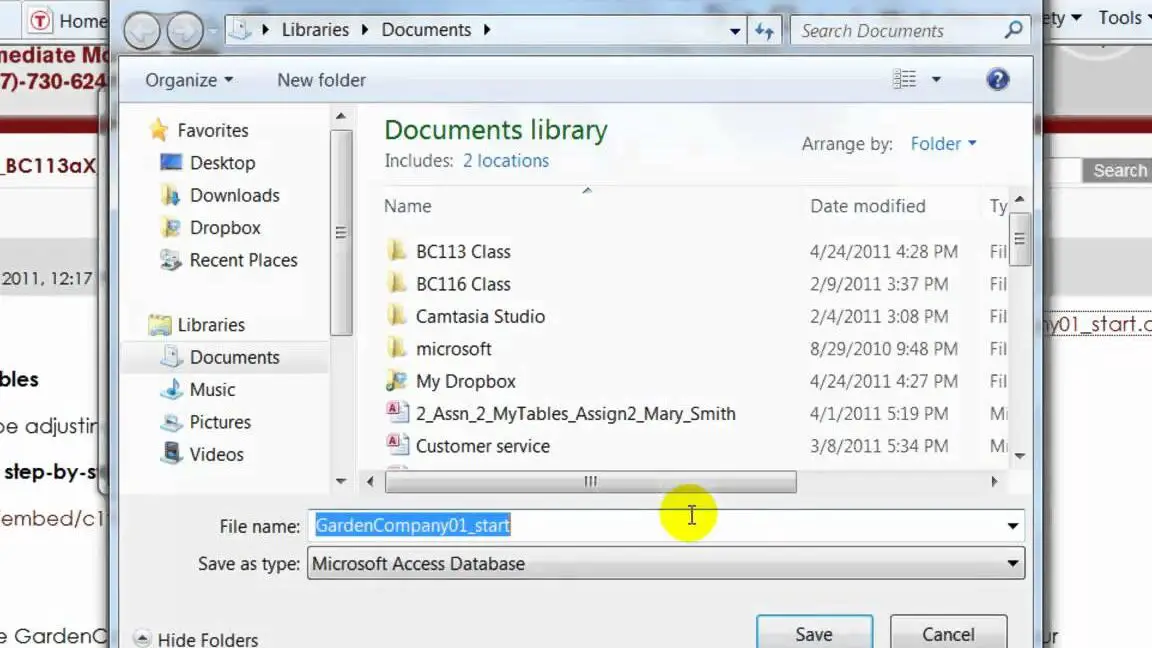Expand the arrow after Libraries in address bar
This screenshot has width=1152, height=648.
[x=364, y=29]
